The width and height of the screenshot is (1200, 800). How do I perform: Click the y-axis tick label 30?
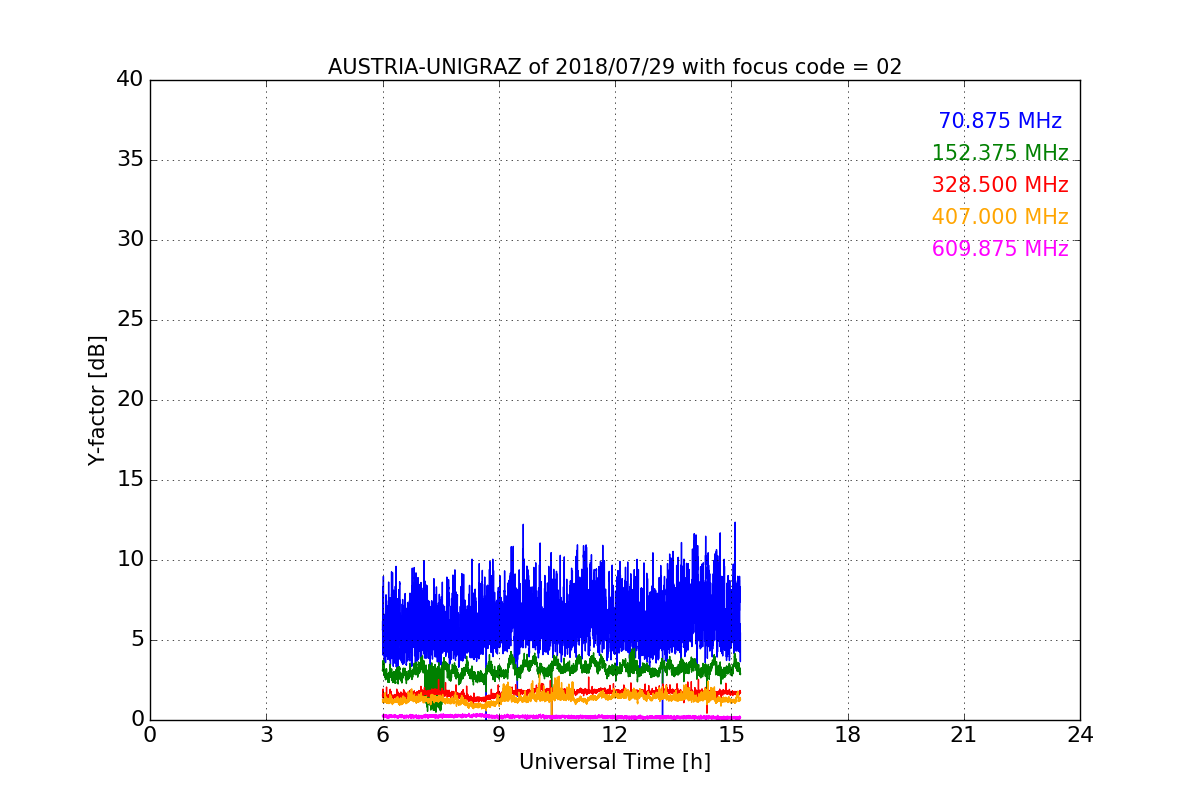point(130,240)
